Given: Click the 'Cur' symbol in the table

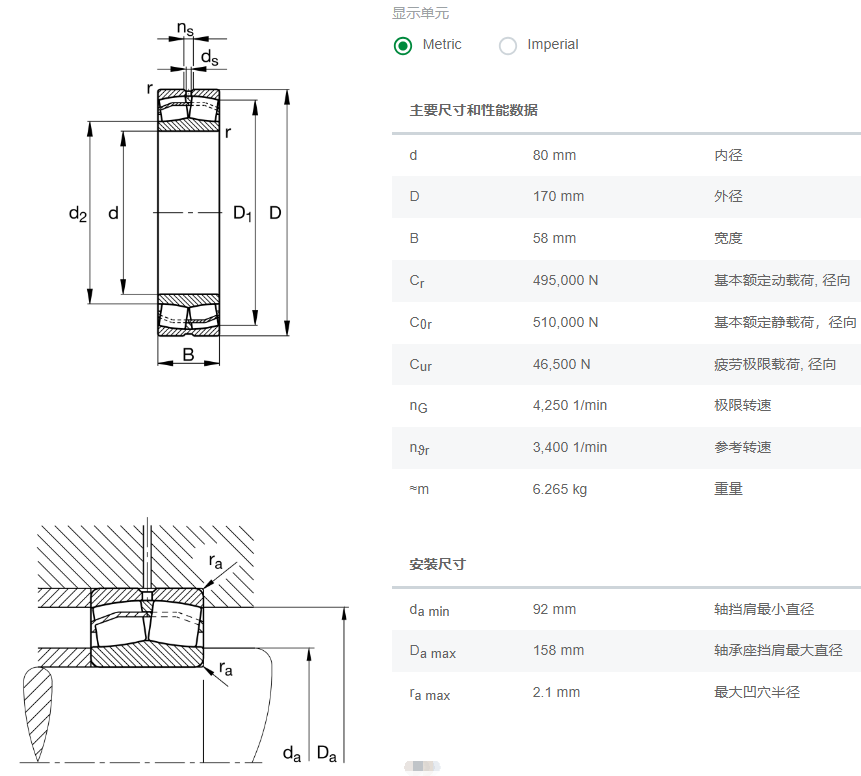Looking at the screenshot, I should point(421,365).
